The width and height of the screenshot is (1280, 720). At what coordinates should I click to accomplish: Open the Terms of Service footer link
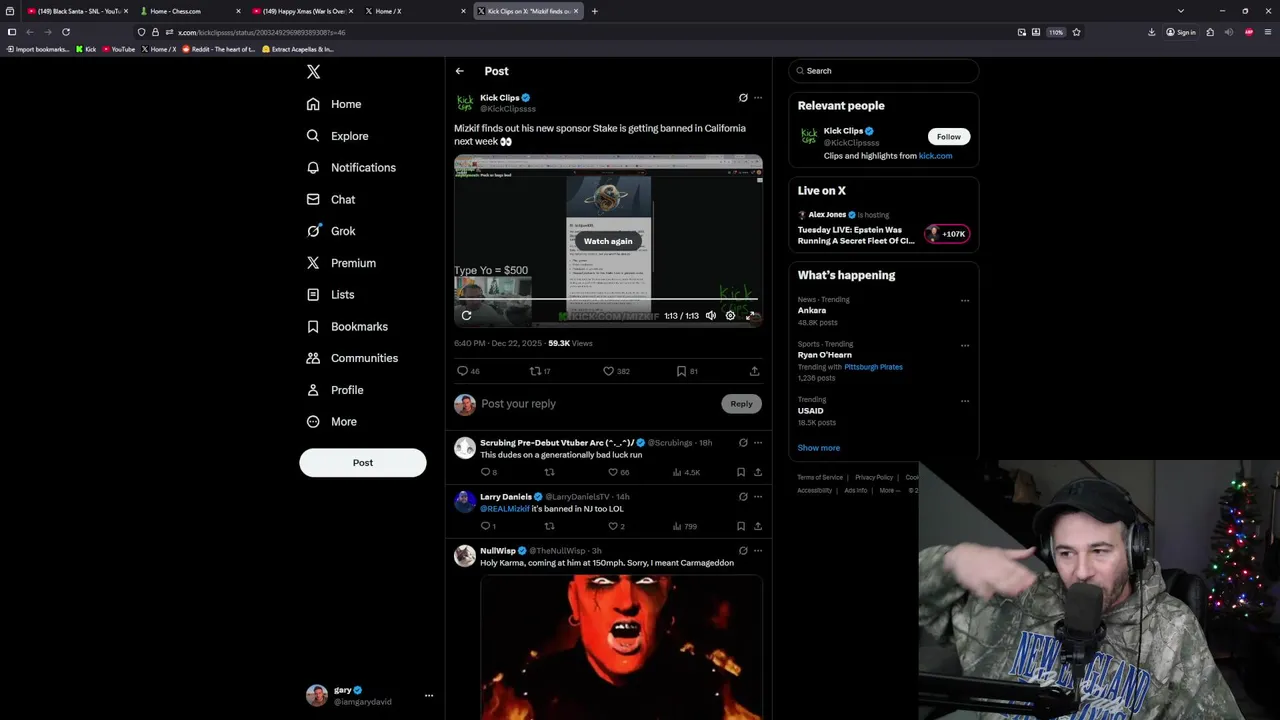tap(820, 477)
